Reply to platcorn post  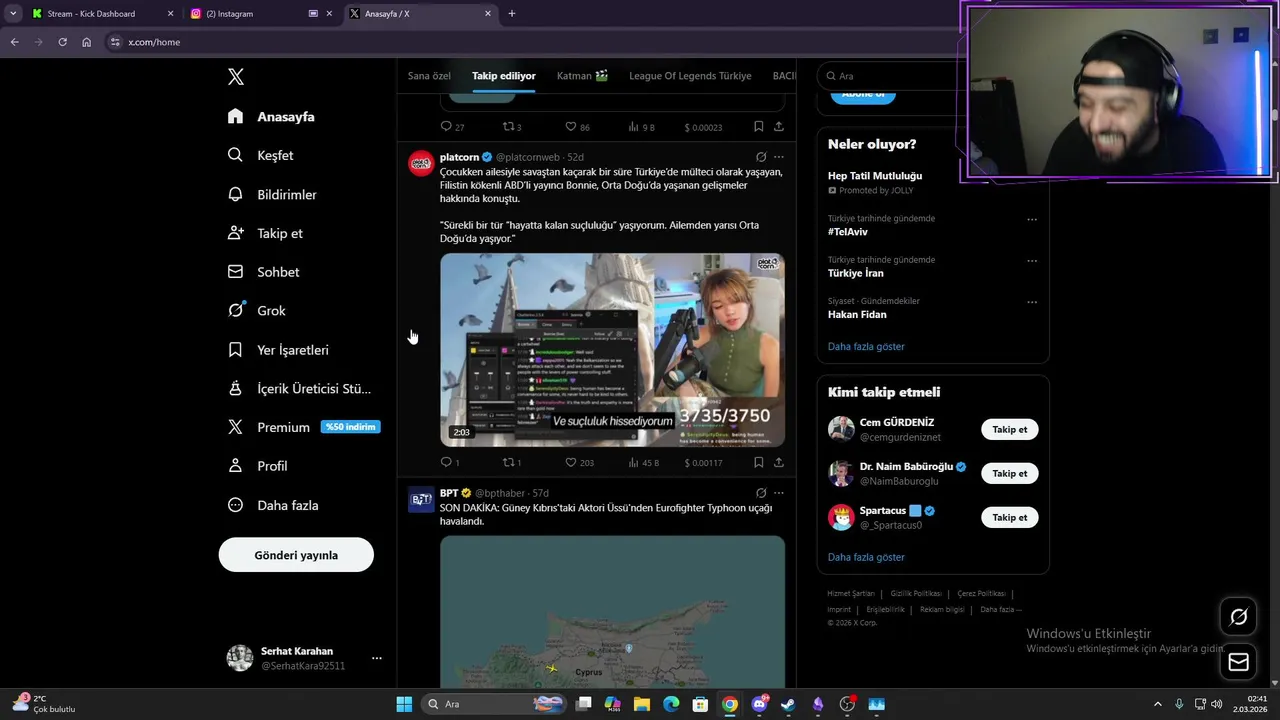pyautogui.click(x=450, y=463)
